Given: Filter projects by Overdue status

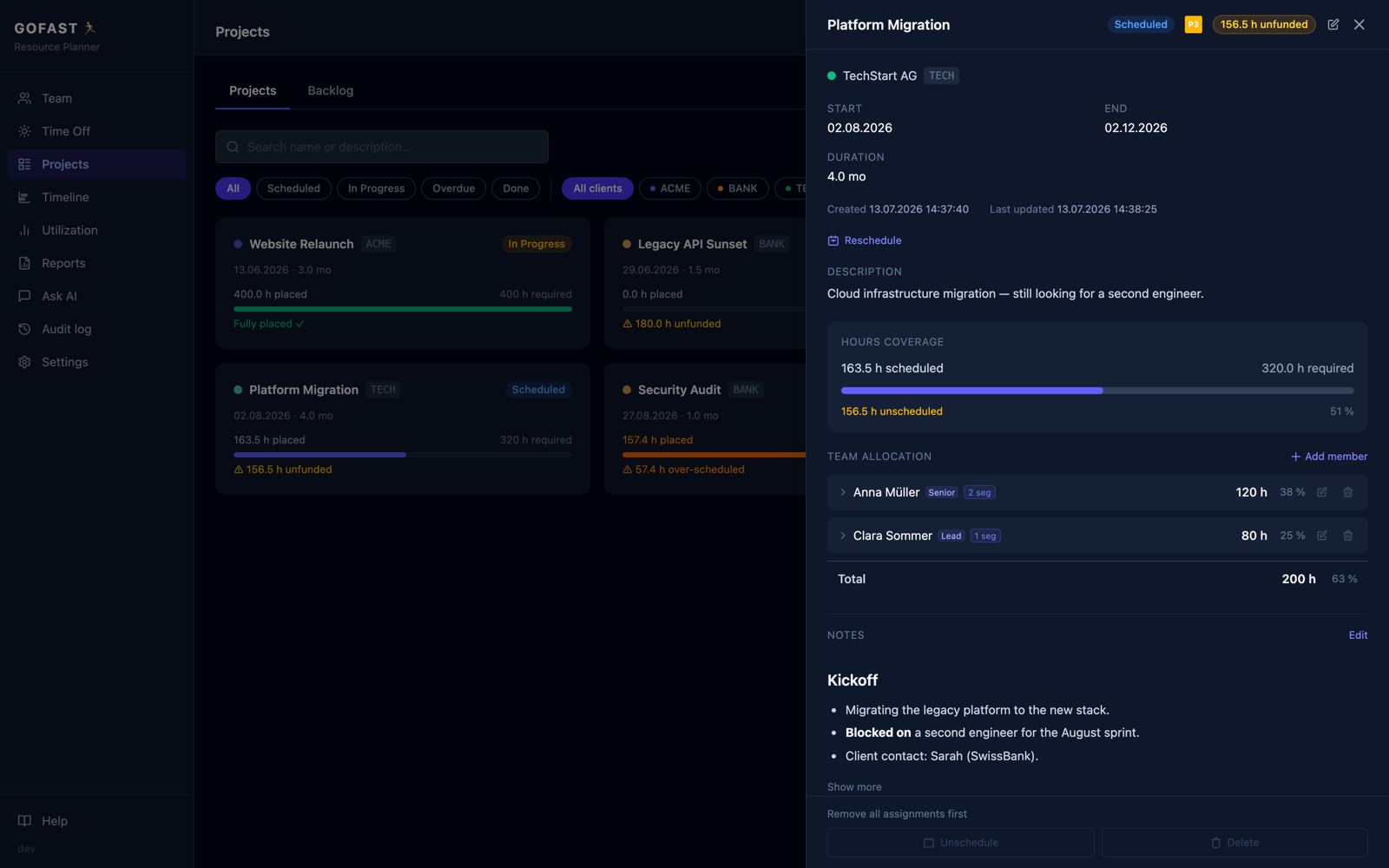Looking at the screenshot, I should 454,188.
